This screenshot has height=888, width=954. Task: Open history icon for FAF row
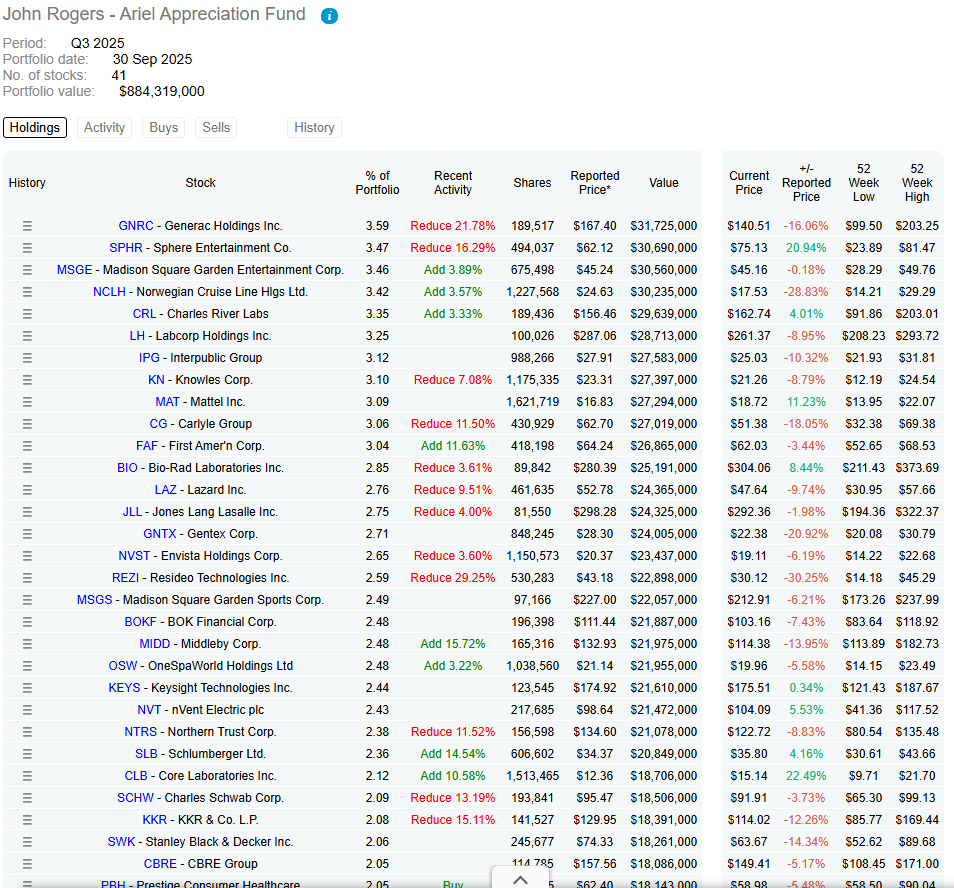[27, 446]
